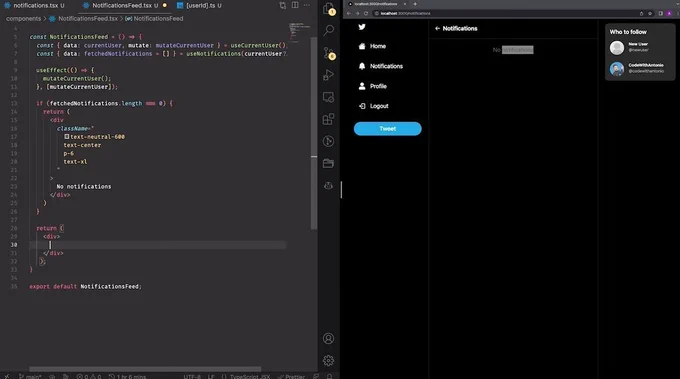The image size is (680, 379).
Task: Click the Who to follow heading
Action: [x=628, y=32]
